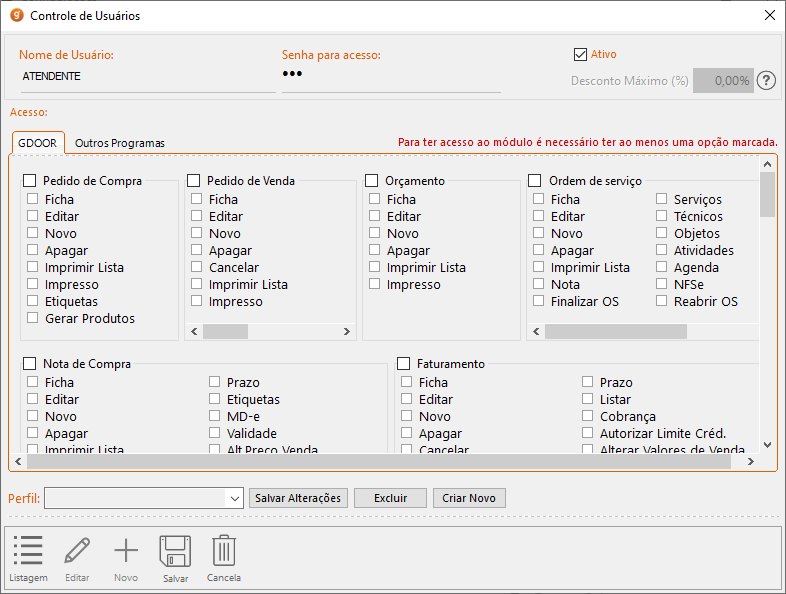Check Gerar Produtos under Pedido de Compra
786x594 pixels.
coord(33,318)
